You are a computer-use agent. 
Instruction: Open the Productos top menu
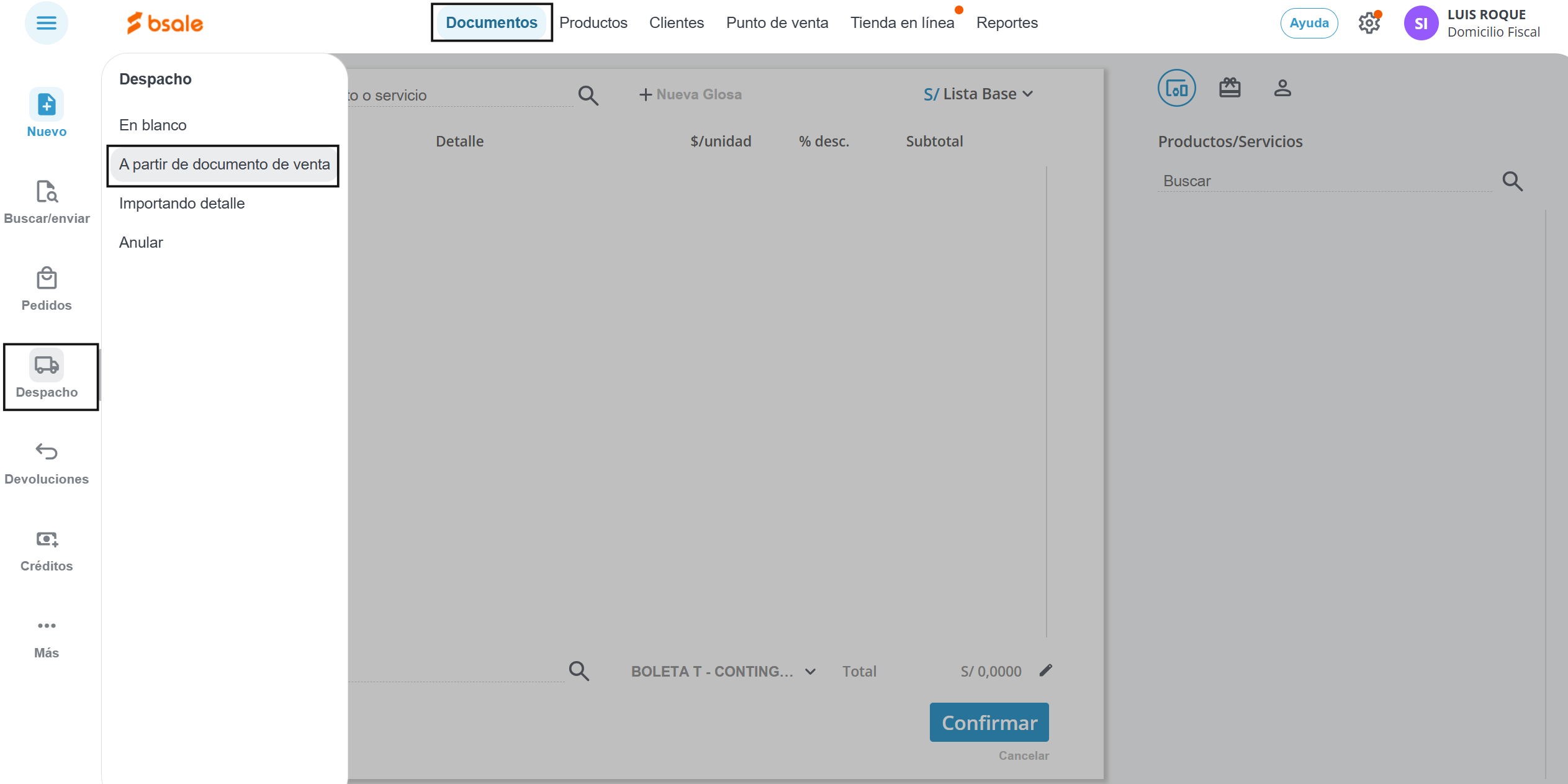click(x=593, y=23)
